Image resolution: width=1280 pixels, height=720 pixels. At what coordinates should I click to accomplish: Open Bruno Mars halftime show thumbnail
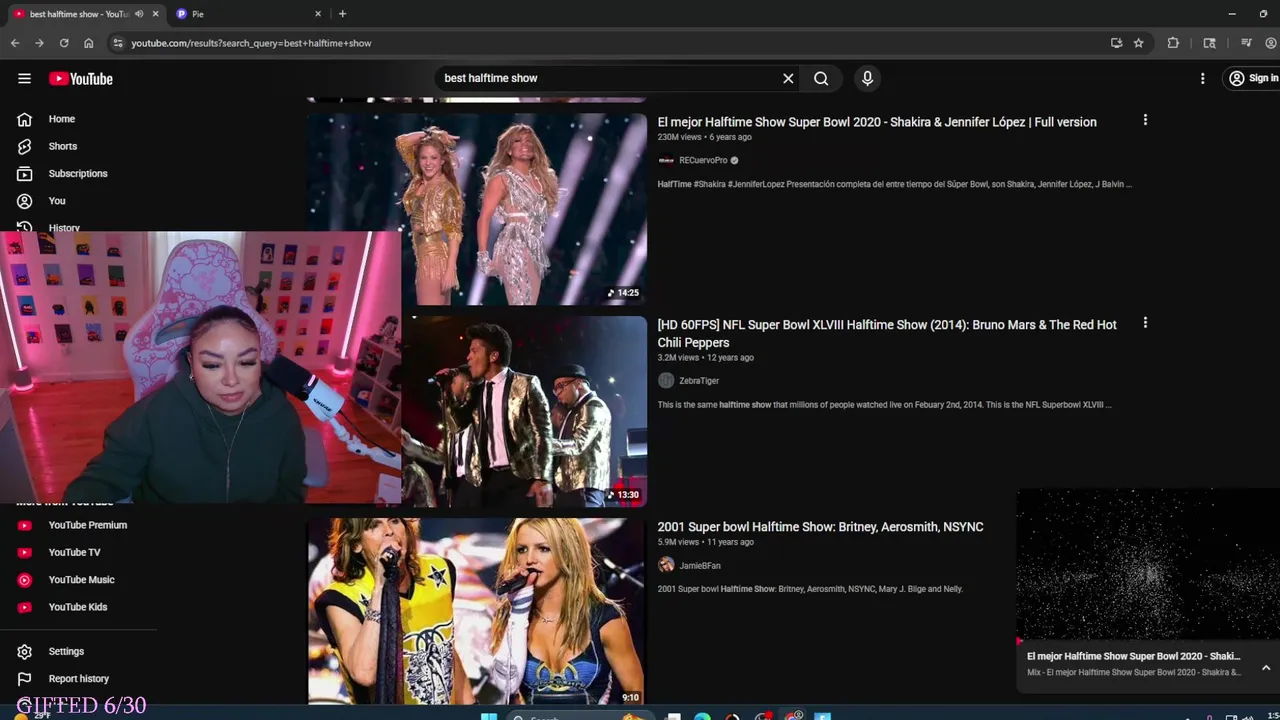point(524,411)
